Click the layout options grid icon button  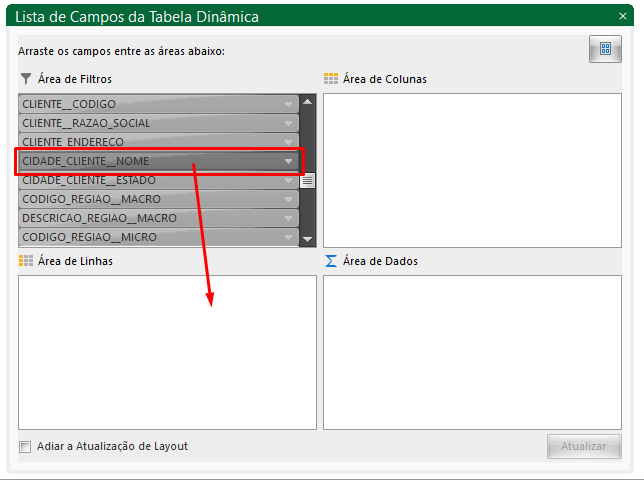605,49
